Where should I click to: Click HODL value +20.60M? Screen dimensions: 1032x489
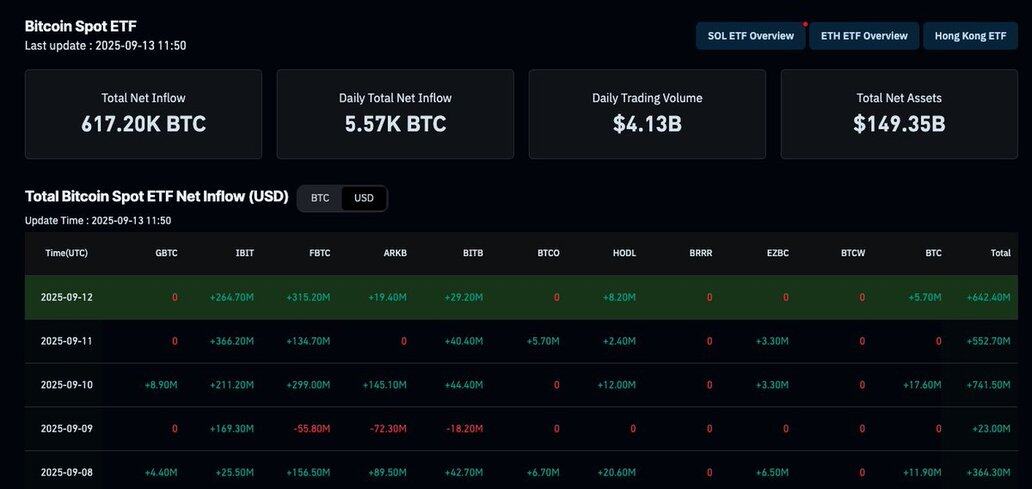(617, 473)
